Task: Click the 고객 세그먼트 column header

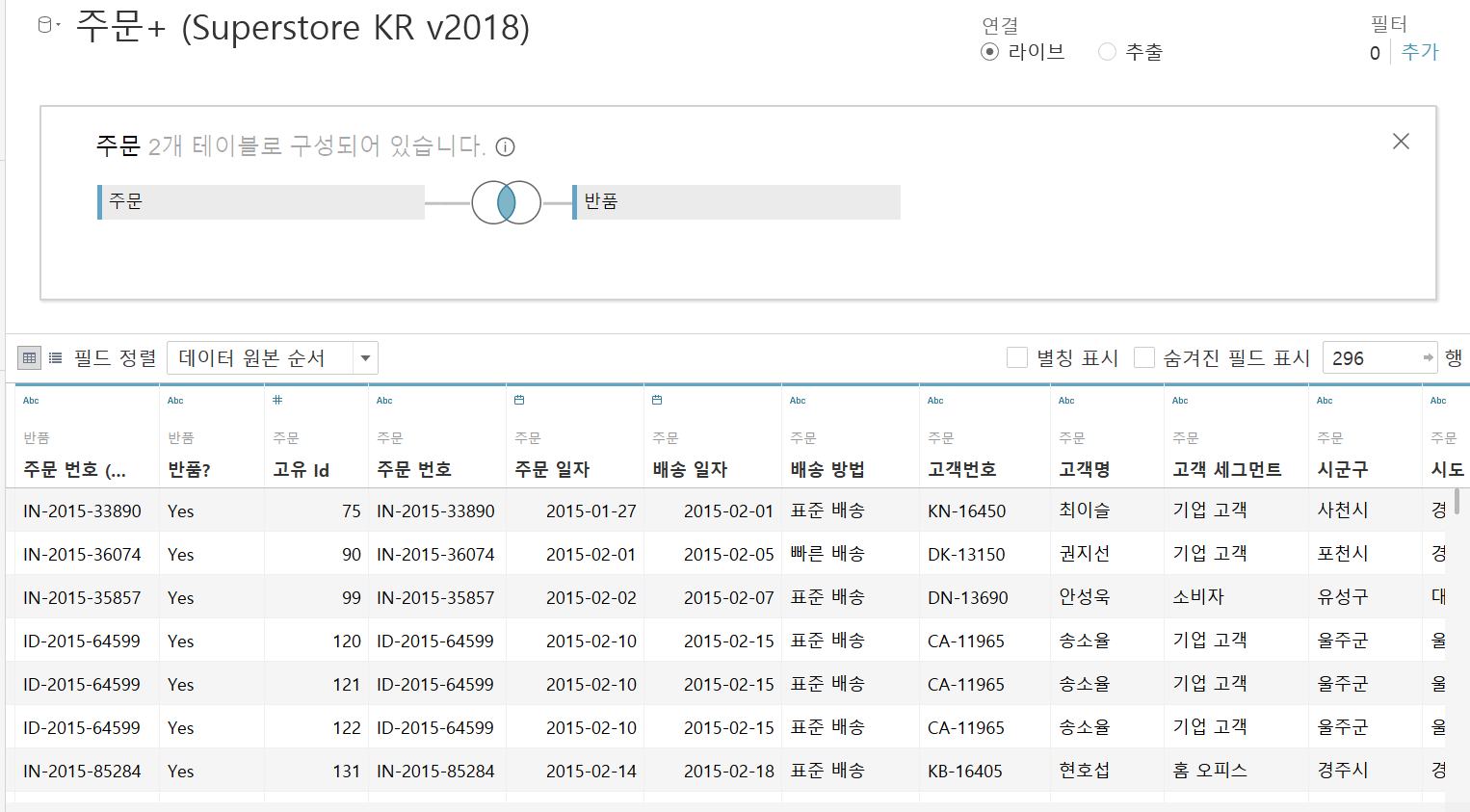Action: click(1227, 470)
